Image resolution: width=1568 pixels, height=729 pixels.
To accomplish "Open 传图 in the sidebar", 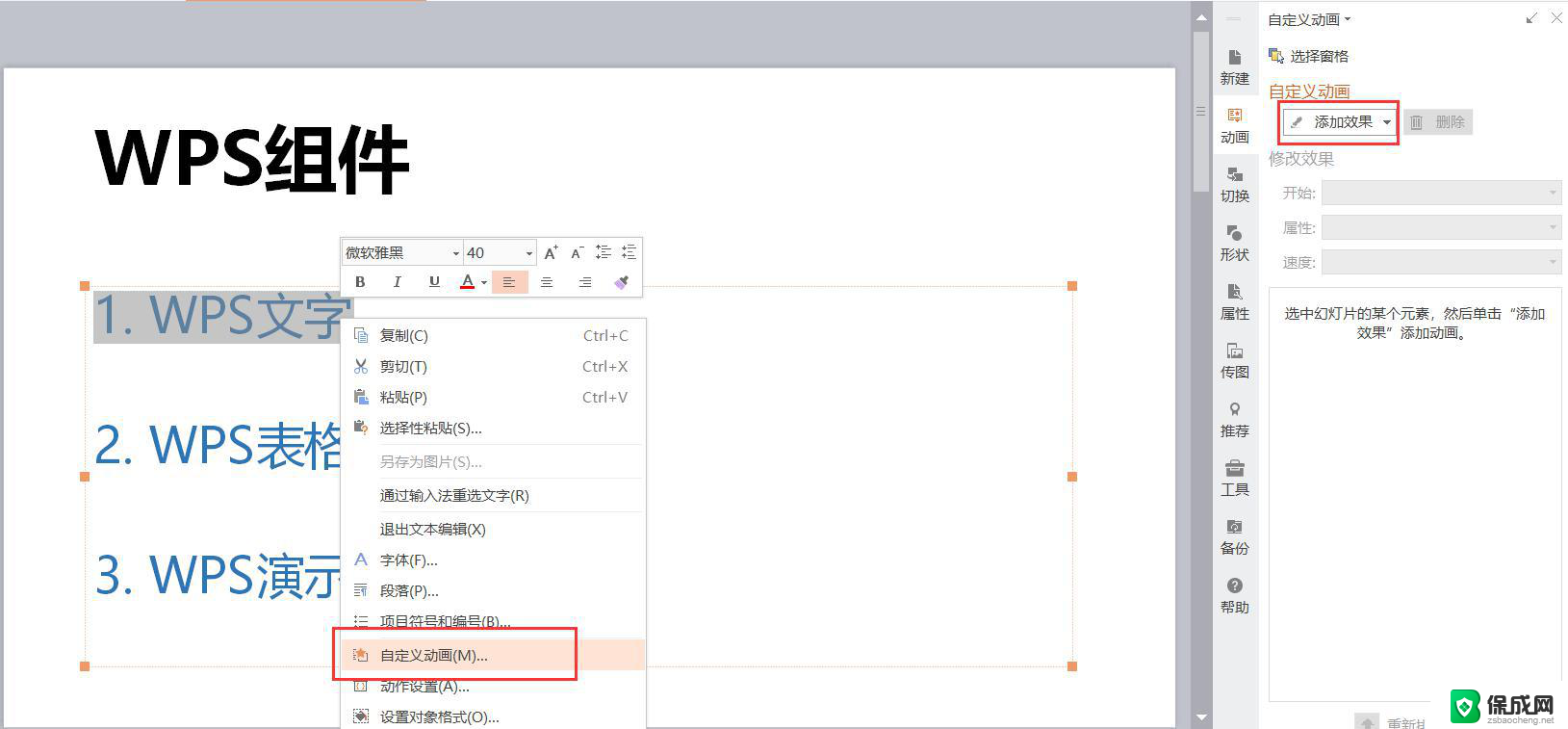I will 1235,361.
